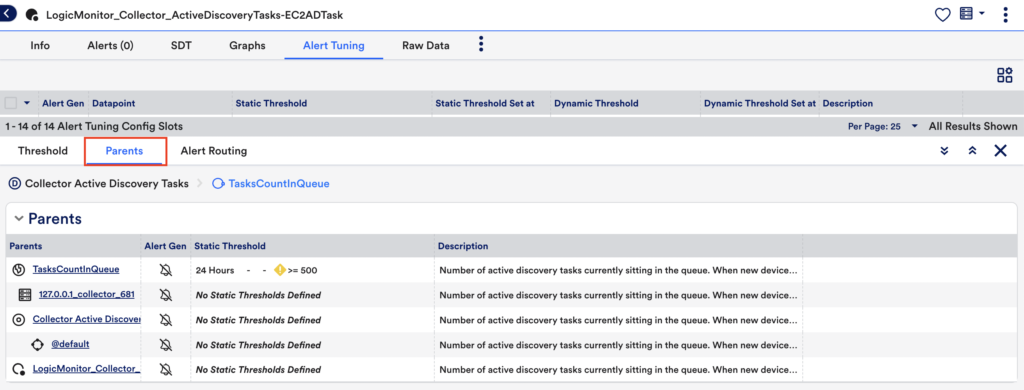Toggle the alert bell for TasksCountInQueue row
This screenshot has width=1024, height=390.
[x=166, y=270]
